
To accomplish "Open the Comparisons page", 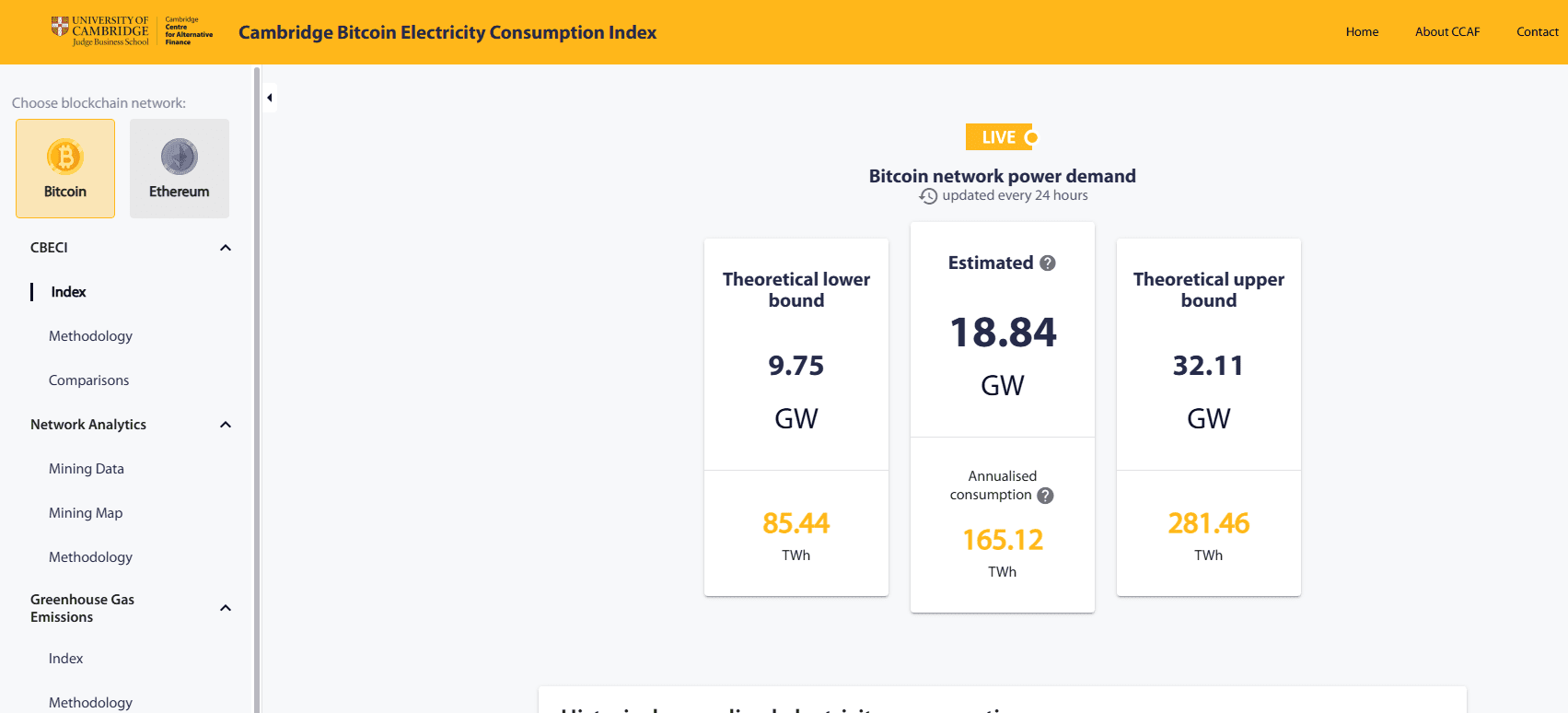I will [x=88, y=380].
